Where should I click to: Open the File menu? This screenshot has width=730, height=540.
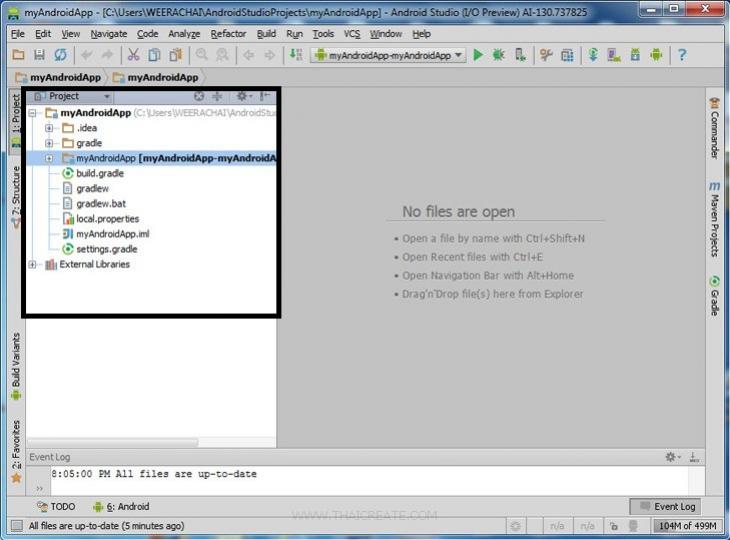[x=18, y=34]
